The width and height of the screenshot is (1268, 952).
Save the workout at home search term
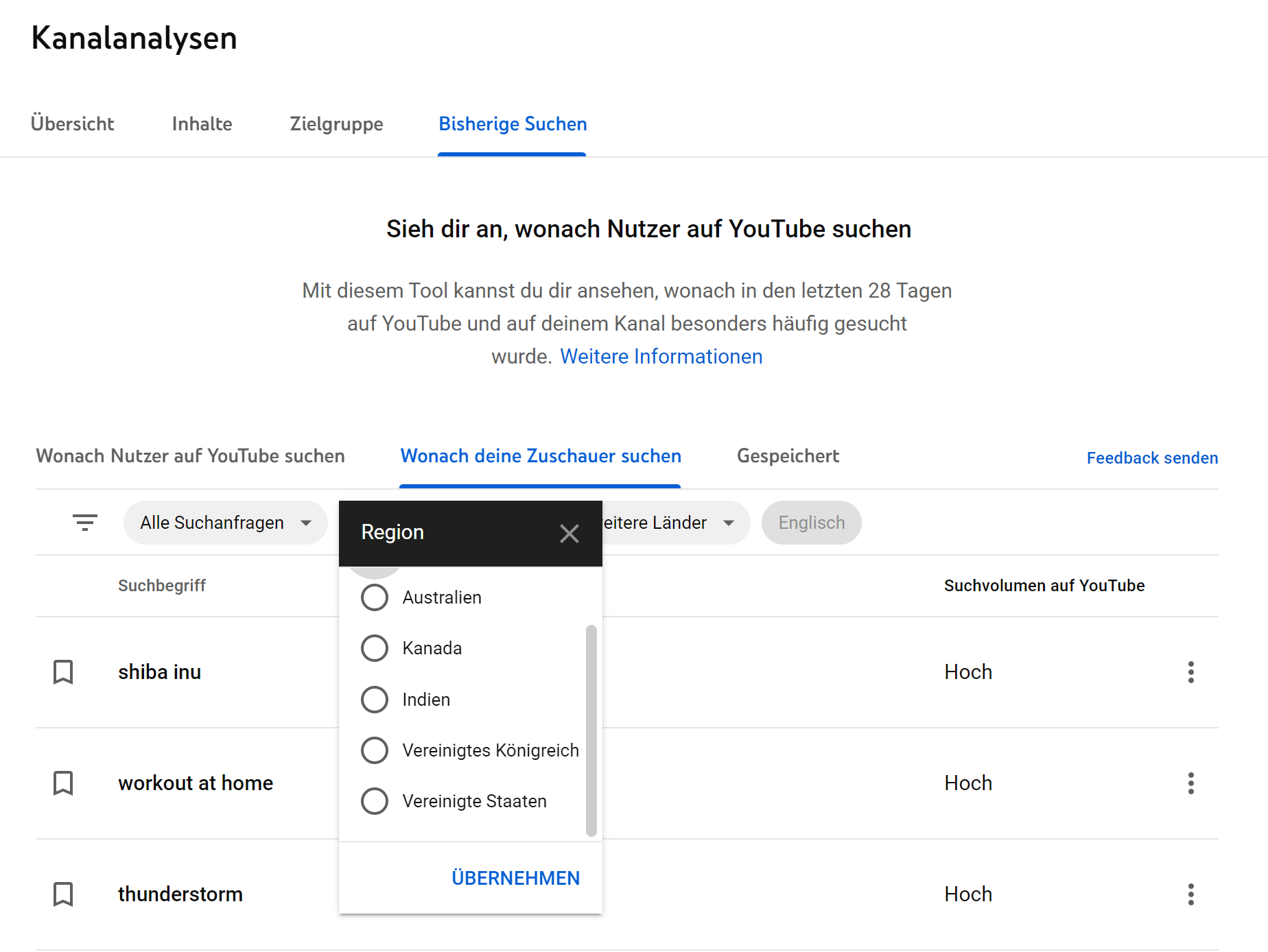point(63,783)
